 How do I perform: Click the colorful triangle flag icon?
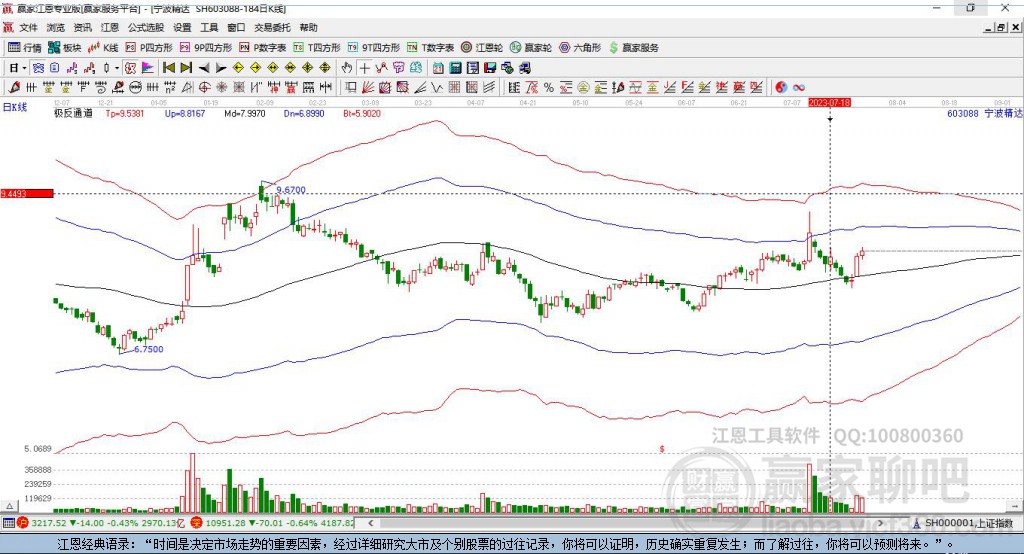148,68
